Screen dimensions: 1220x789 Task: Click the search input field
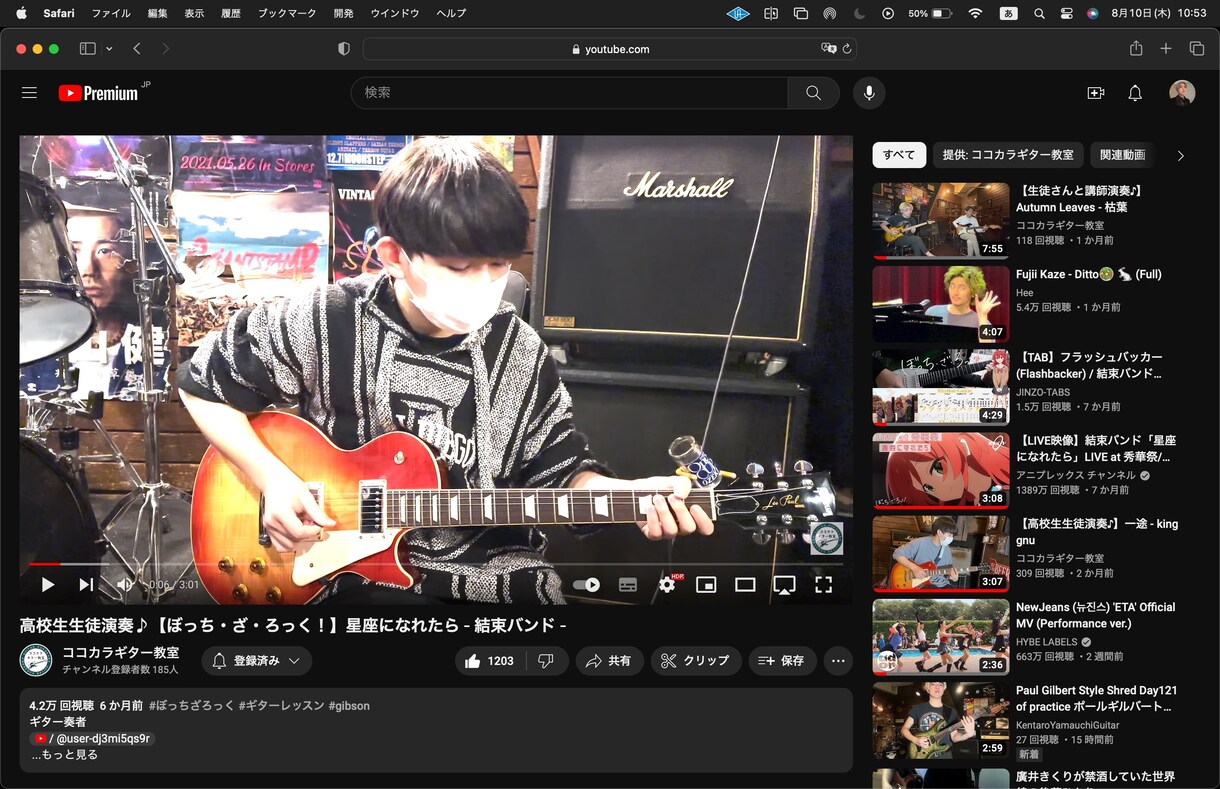[x=570, y=93]
